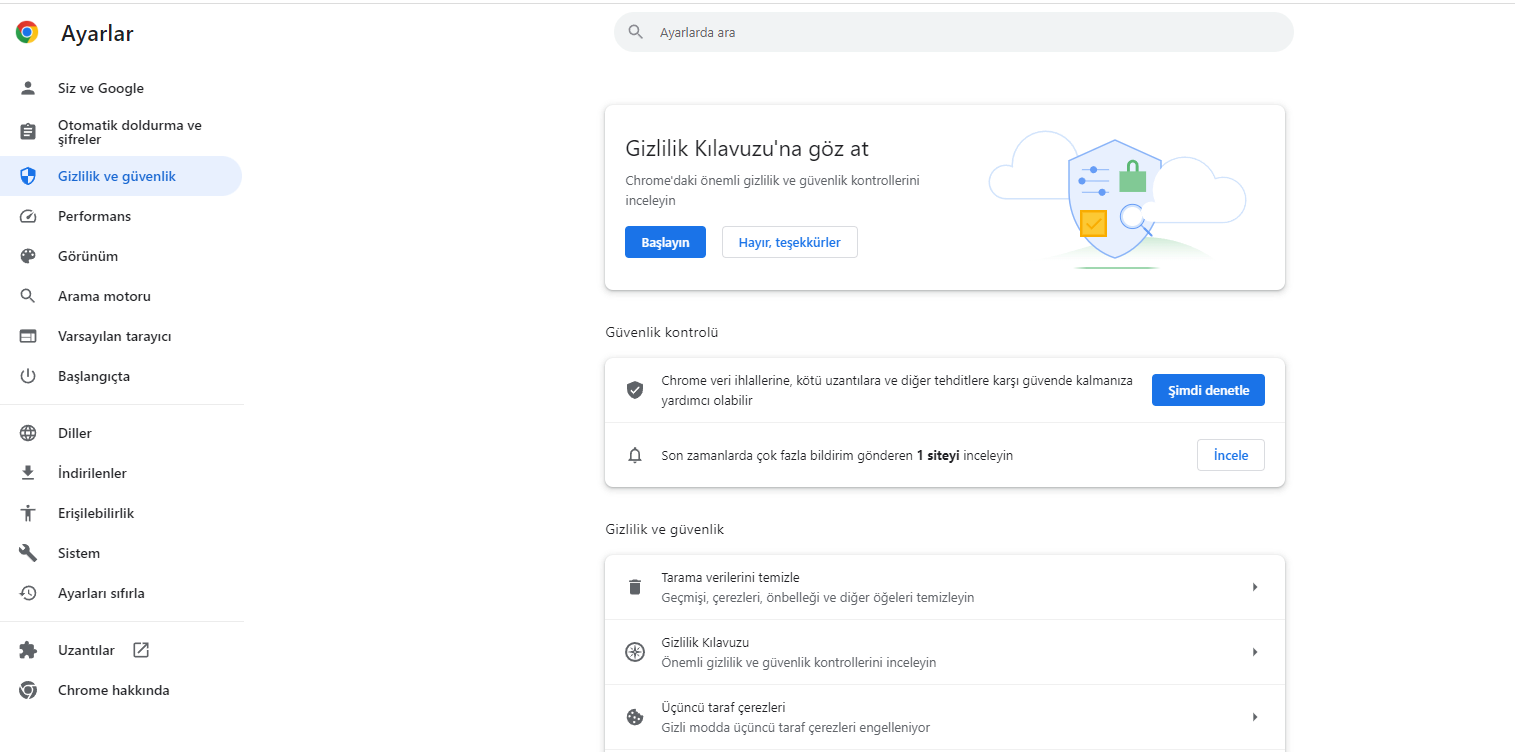Click the cookie icon for Üçüncü taraf çerezleri

point(635,717)
